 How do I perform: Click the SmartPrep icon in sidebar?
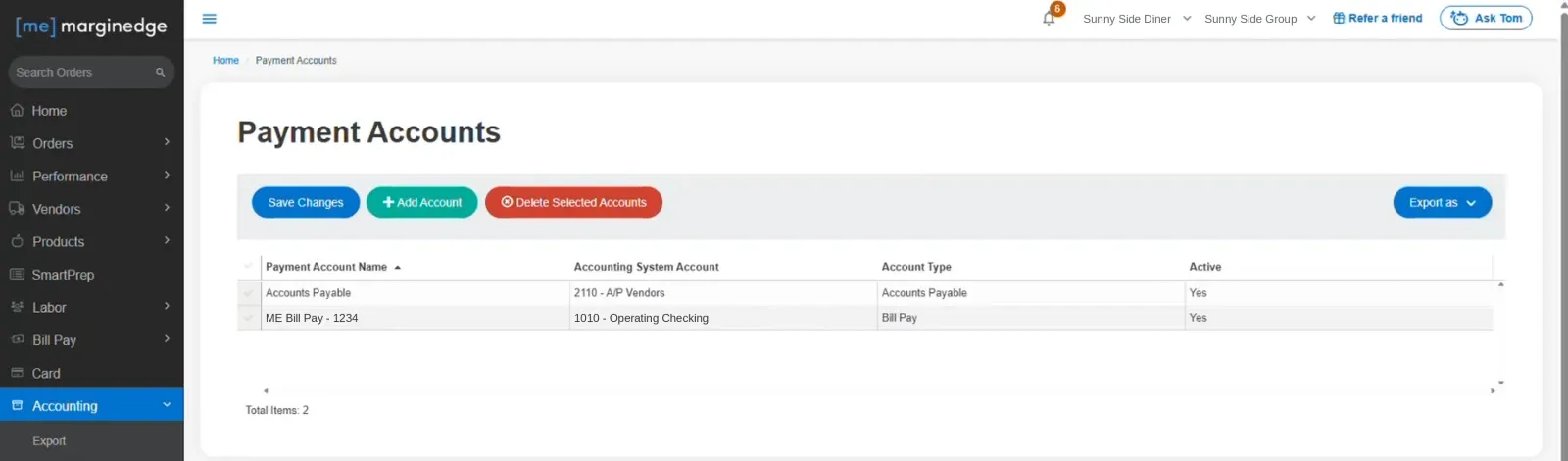(17, 275)
